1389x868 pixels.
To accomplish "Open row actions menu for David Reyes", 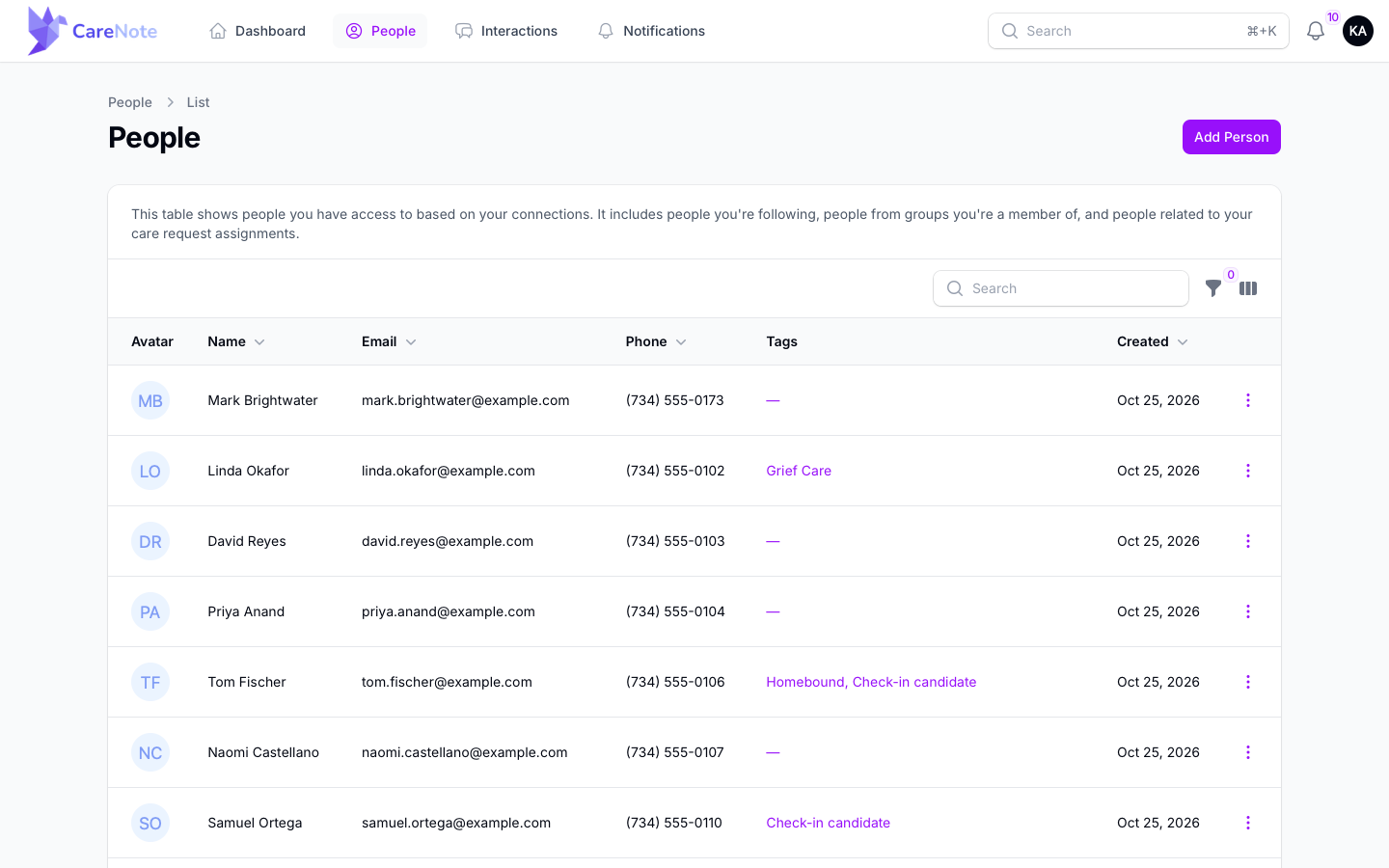I will click(1248, 541).
